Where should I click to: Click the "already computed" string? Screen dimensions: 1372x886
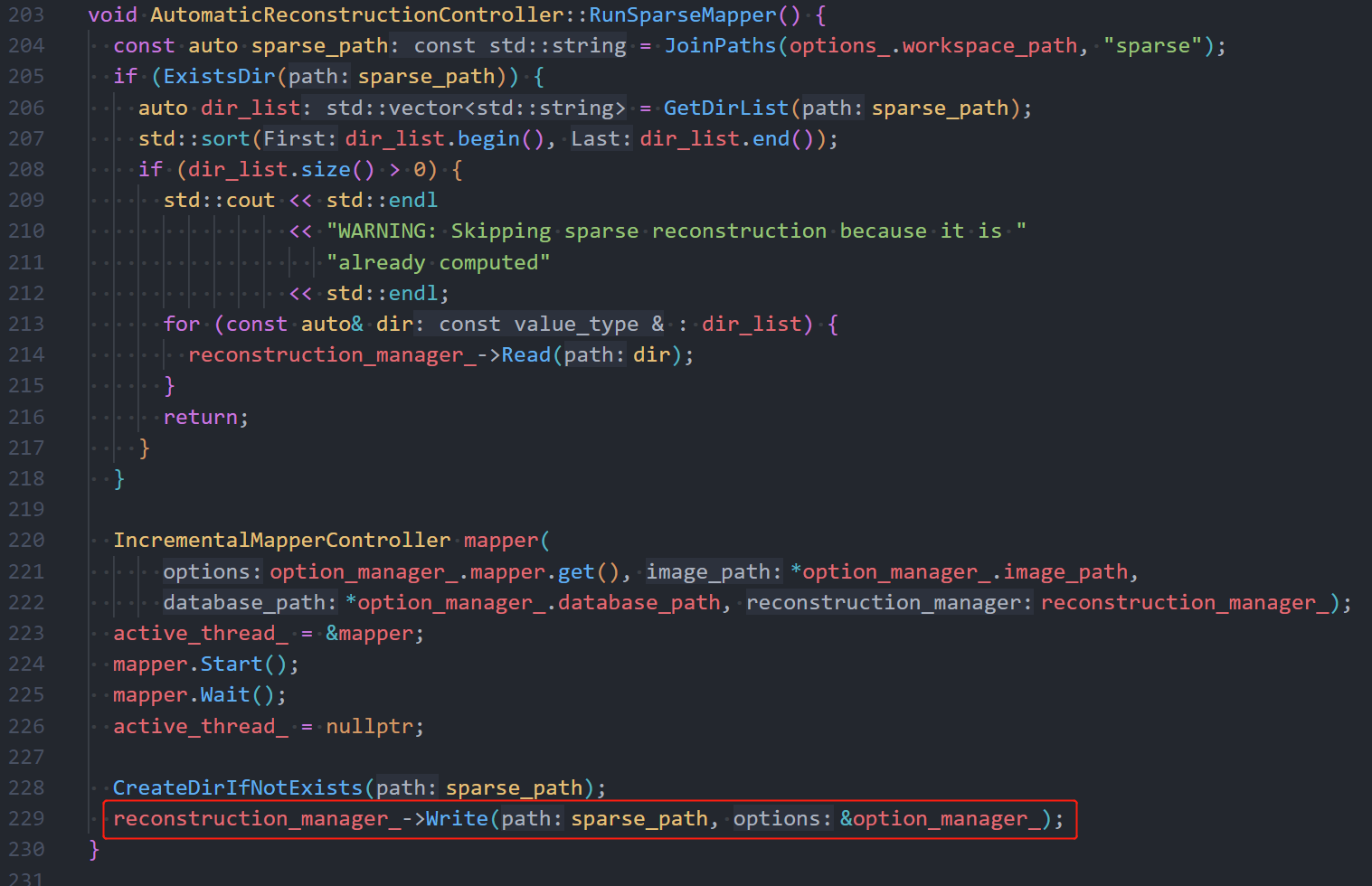coord(438,262)
